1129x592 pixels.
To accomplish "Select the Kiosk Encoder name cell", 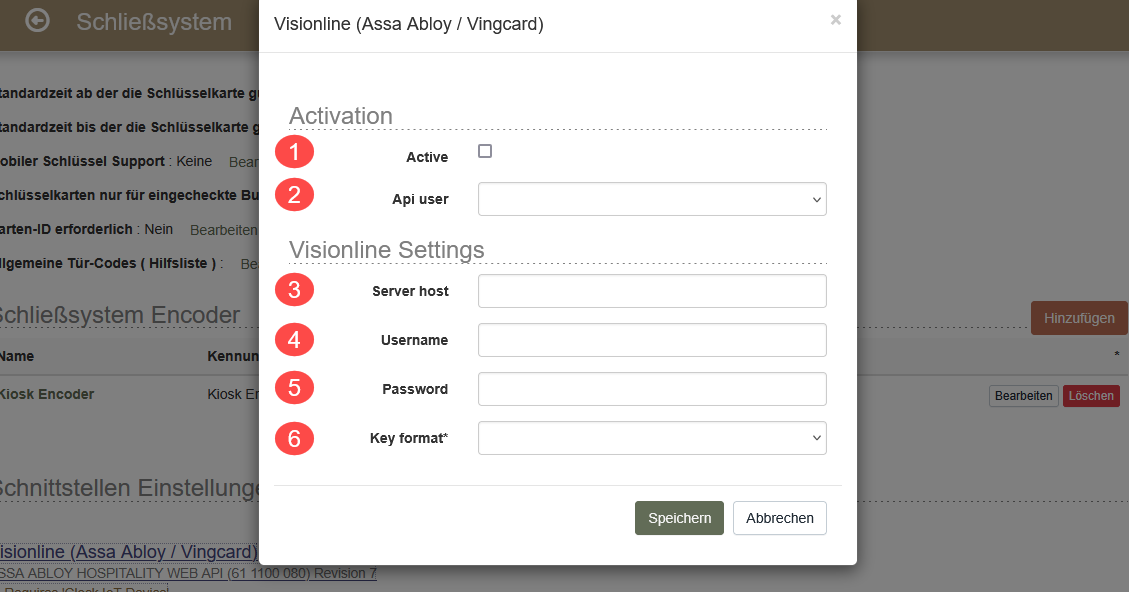I will pyautogui.click(x=47, y=394).
